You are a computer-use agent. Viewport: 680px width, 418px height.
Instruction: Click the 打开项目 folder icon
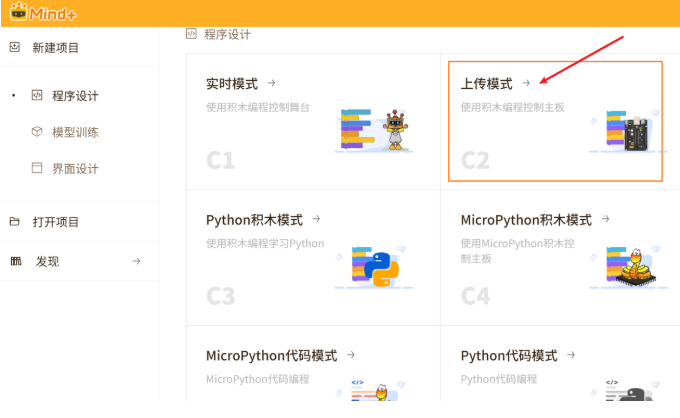pyautogui.click(x=15, y=222)
